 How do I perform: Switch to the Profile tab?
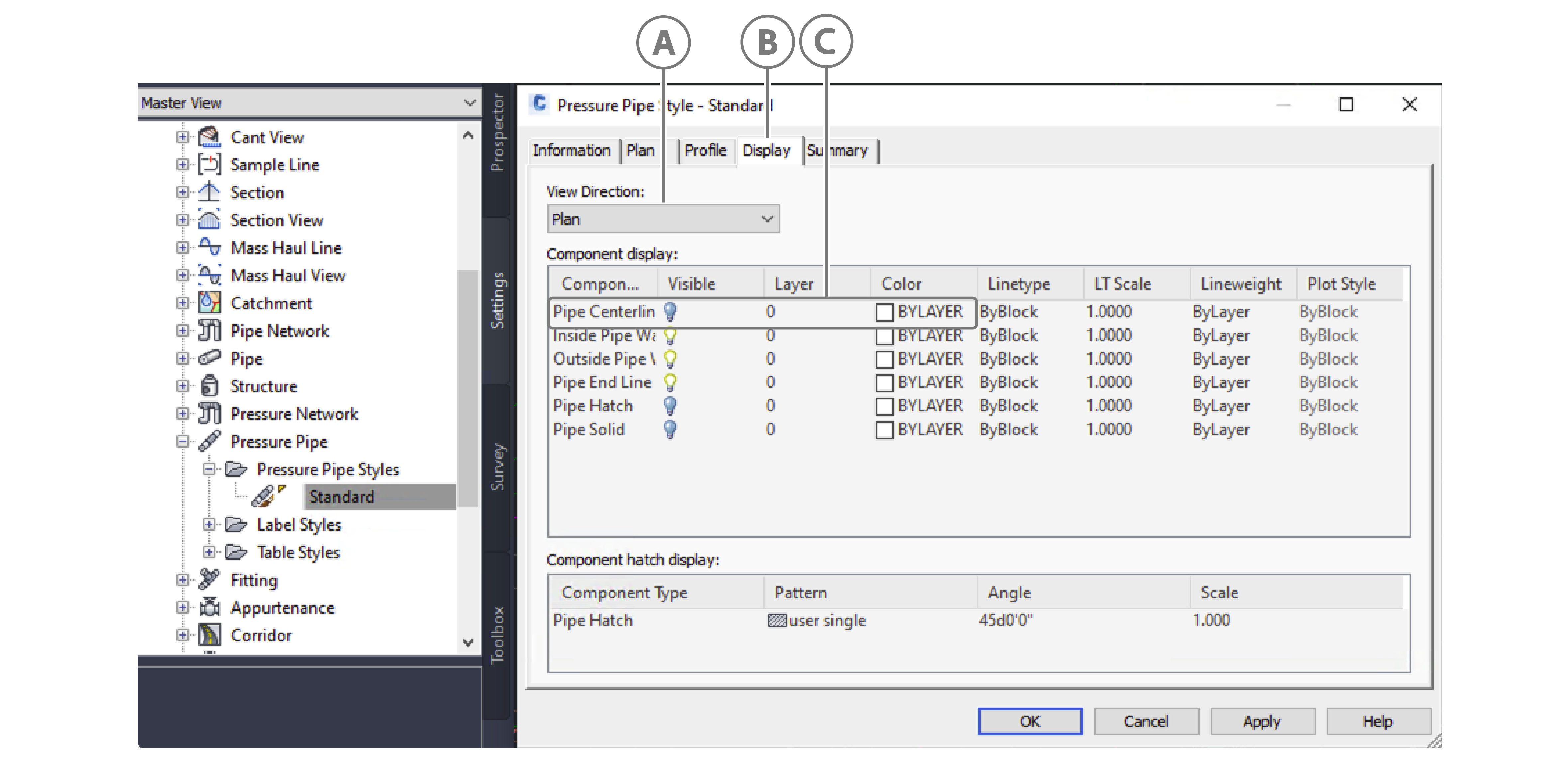click(705, 151)
